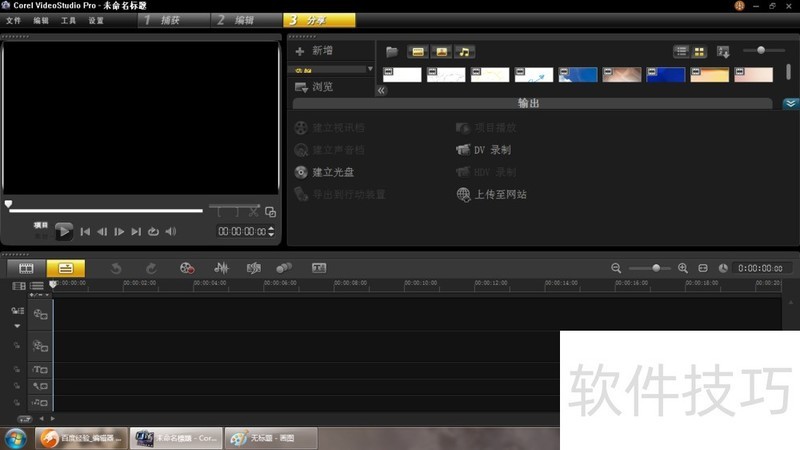Fit project in timeline window
Image resolution: width=800 pixels, height=450 pixels.
click(x=703, y=268)
